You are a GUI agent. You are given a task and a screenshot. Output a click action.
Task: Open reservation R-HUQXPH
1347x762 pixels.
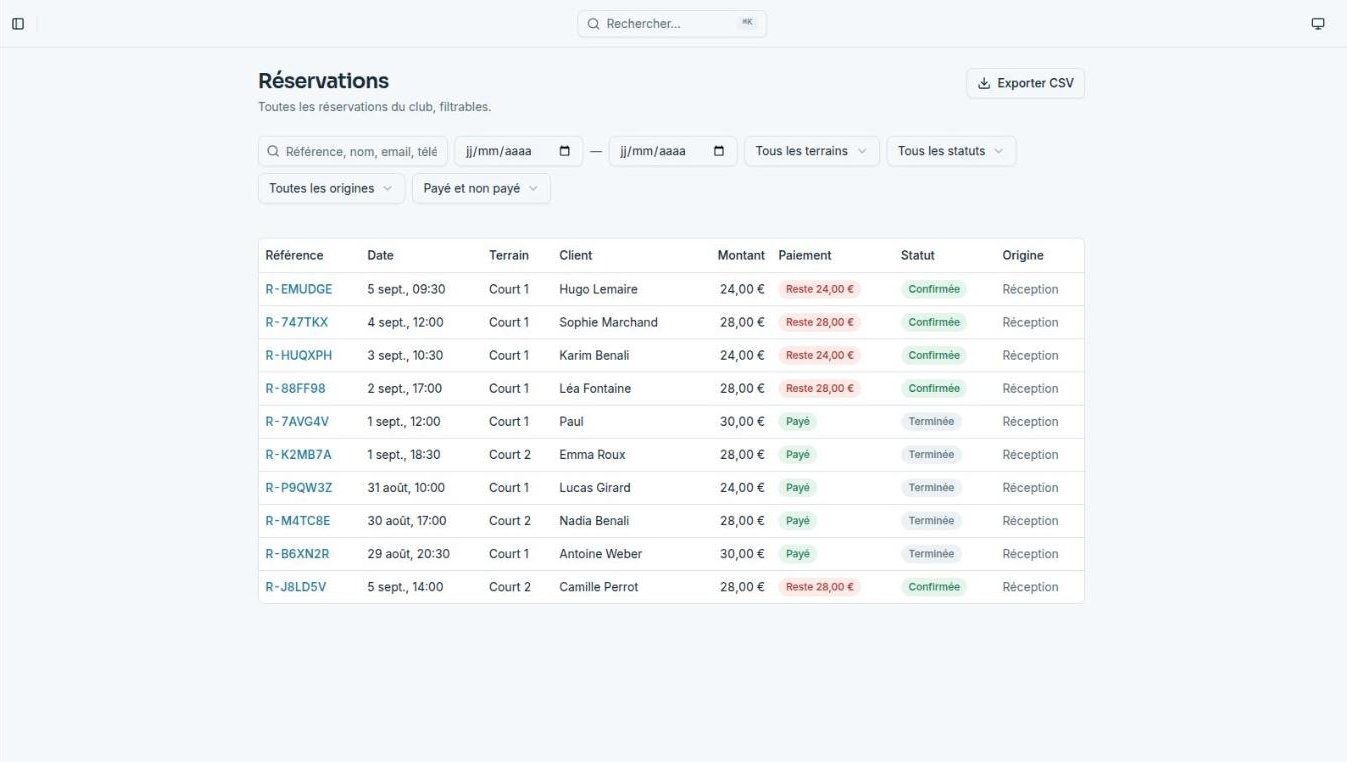298,355
